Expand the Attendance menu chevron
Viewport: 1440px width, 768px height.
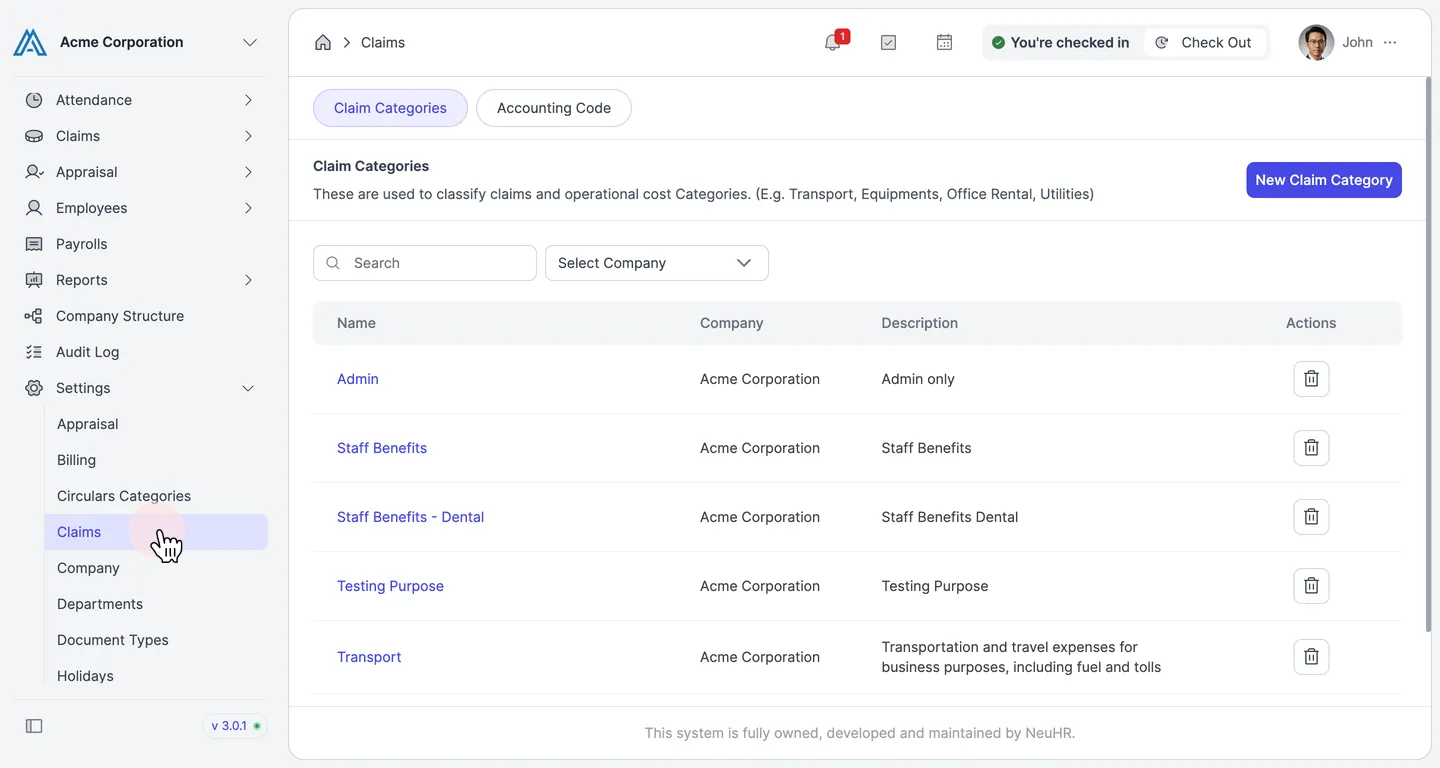[248, 100]
